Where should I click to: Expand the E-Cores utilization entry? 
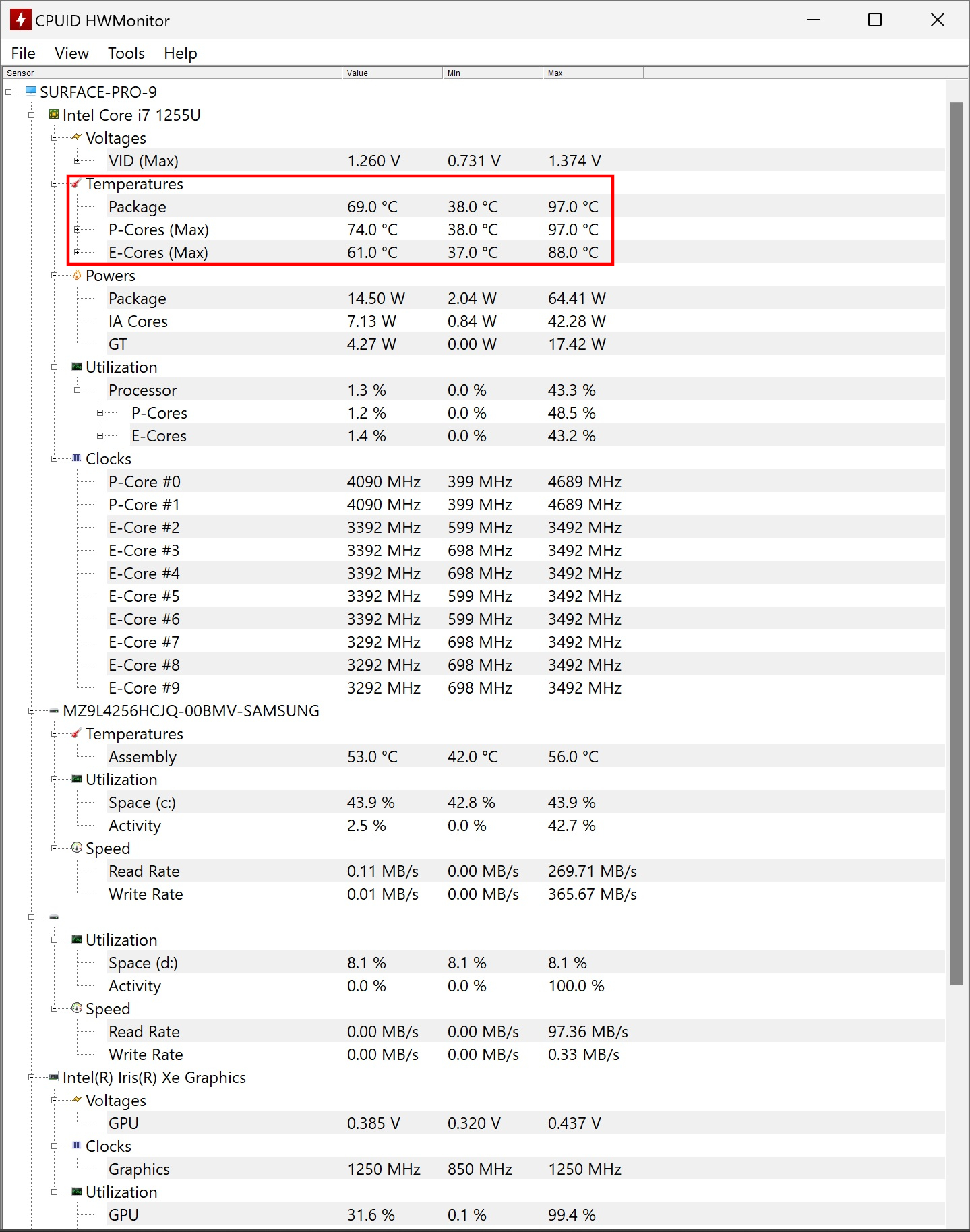click(100, 435)
